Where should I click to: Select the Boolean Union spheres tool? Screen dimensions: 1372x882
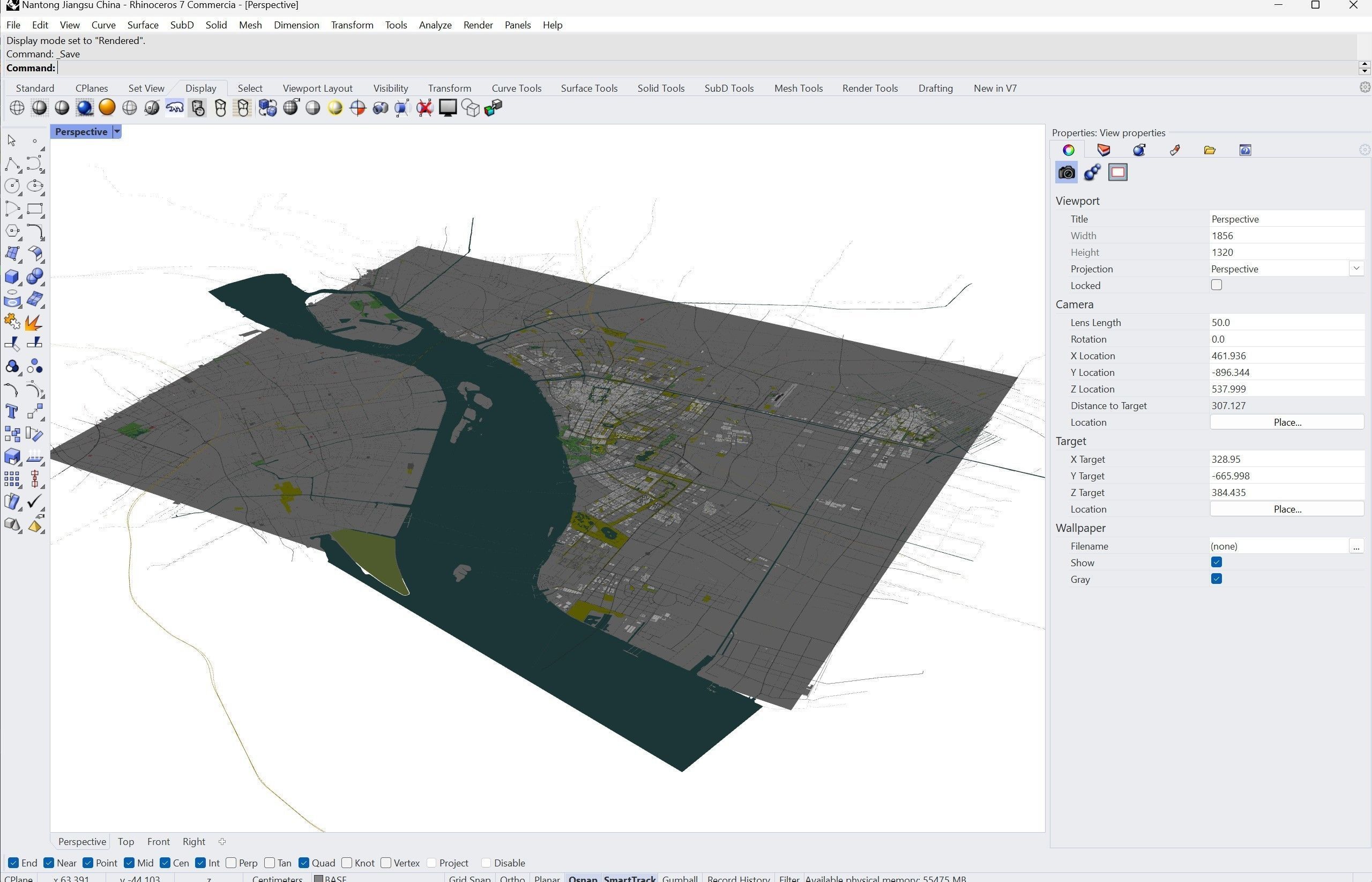tap(35, 277)
